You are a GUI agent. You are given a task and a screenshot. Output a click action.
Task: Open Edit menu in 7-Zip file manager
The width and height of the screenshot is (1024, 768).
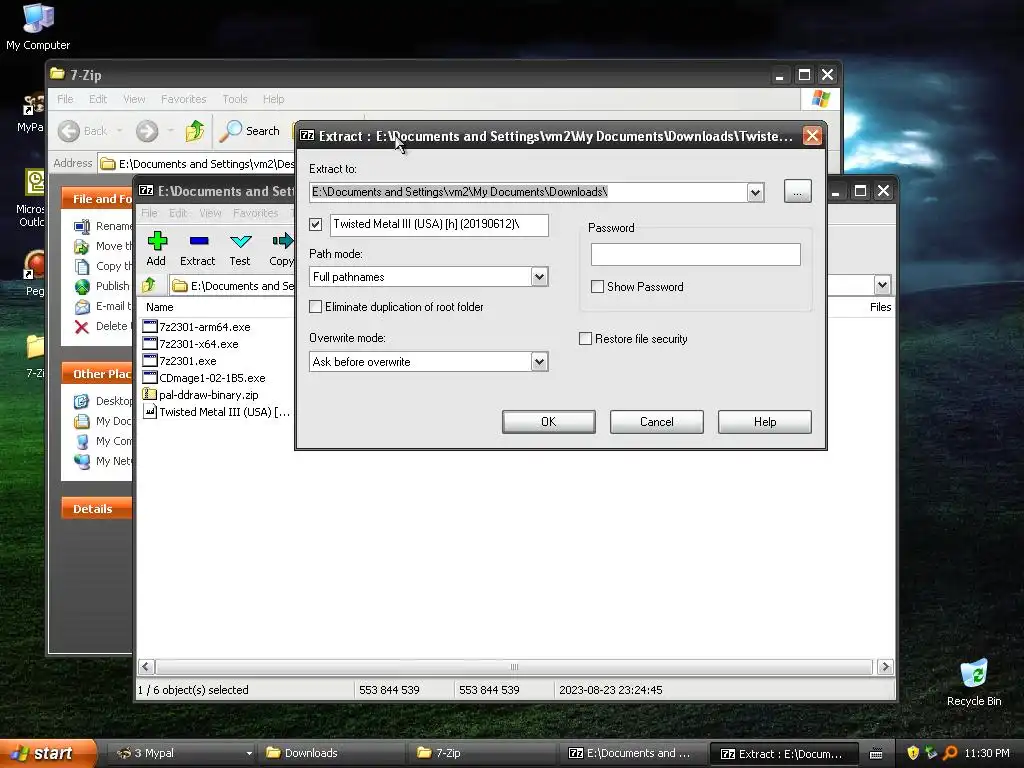[x=178, y=213]
